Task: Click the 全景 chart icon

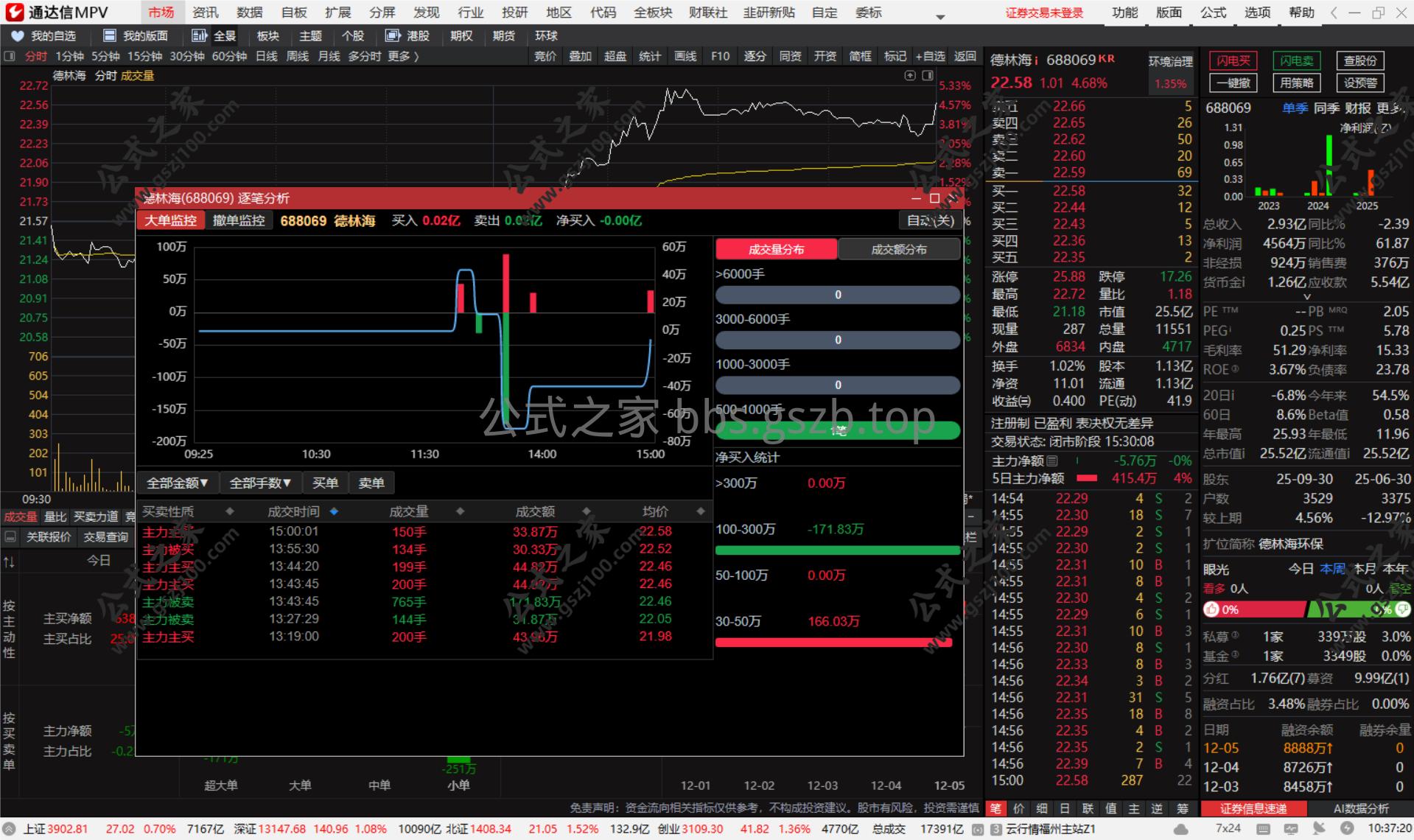Action: point(199,36)
